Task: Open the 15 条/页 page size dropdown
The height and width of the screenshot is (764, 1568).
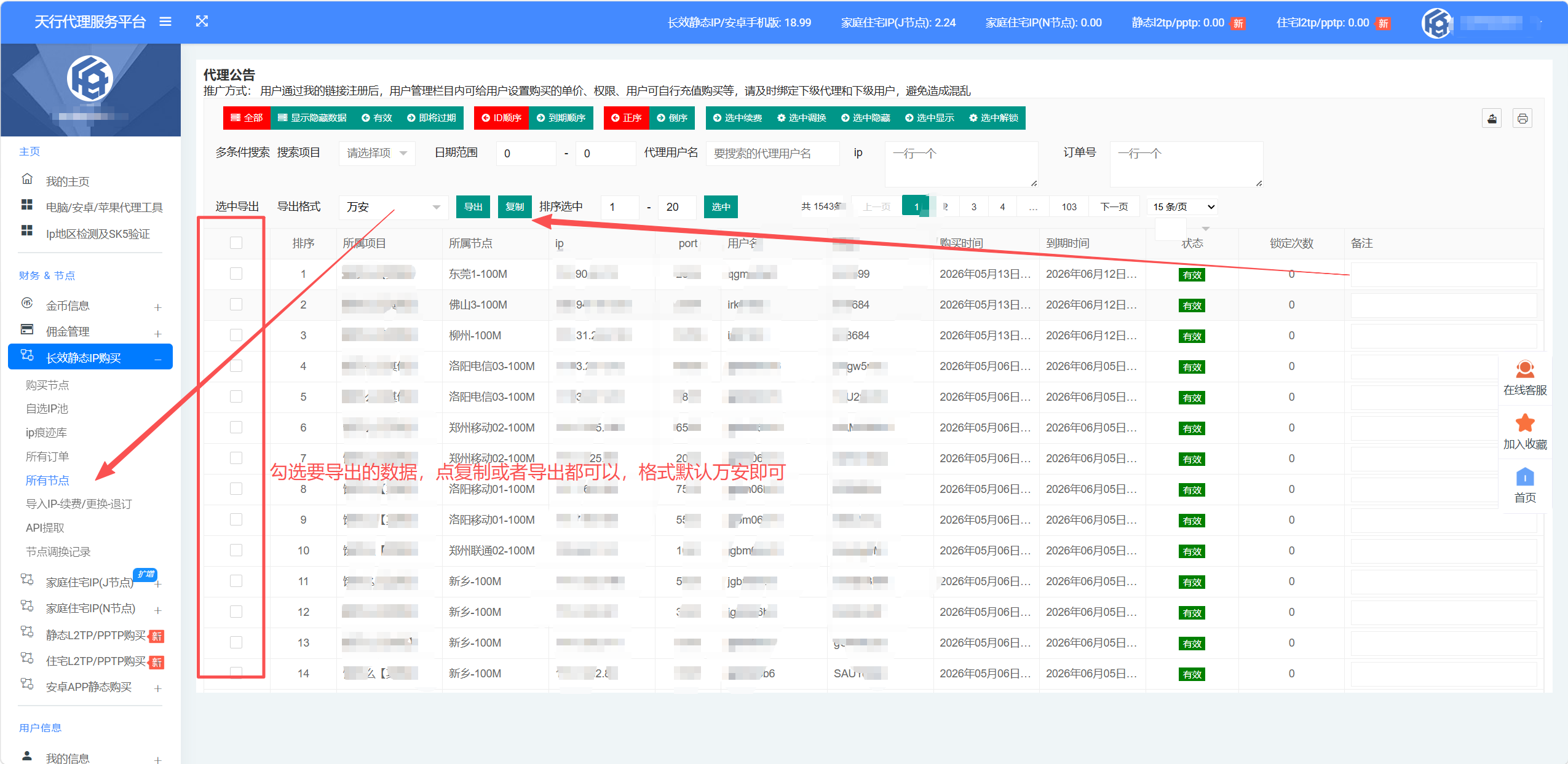Action: [x=1183, y=207]
